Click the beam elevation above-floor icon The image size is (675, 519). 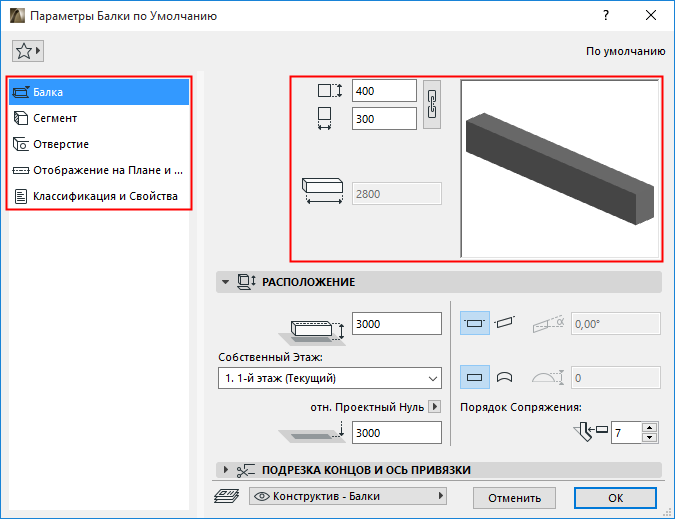click(x=312, y=332)
